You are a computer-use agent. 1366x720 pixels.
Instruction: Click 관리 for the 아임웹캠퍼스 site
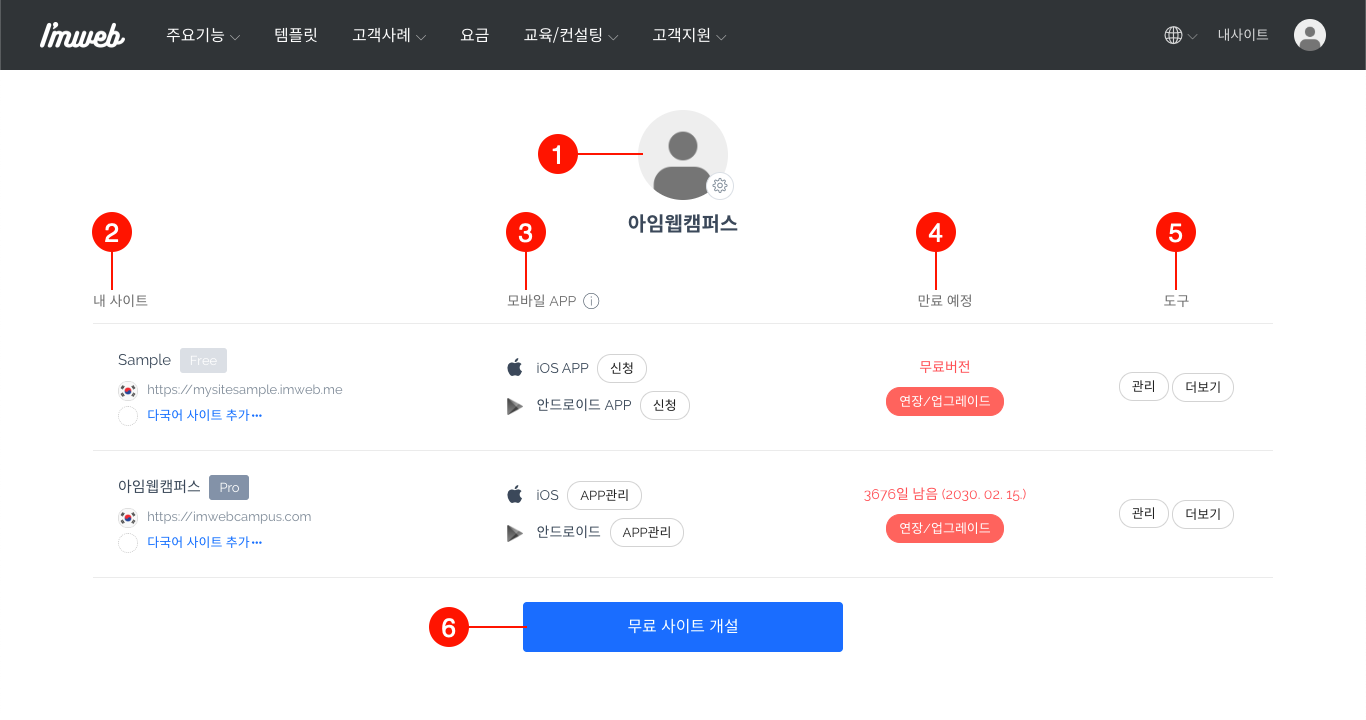pos(1144,514)
